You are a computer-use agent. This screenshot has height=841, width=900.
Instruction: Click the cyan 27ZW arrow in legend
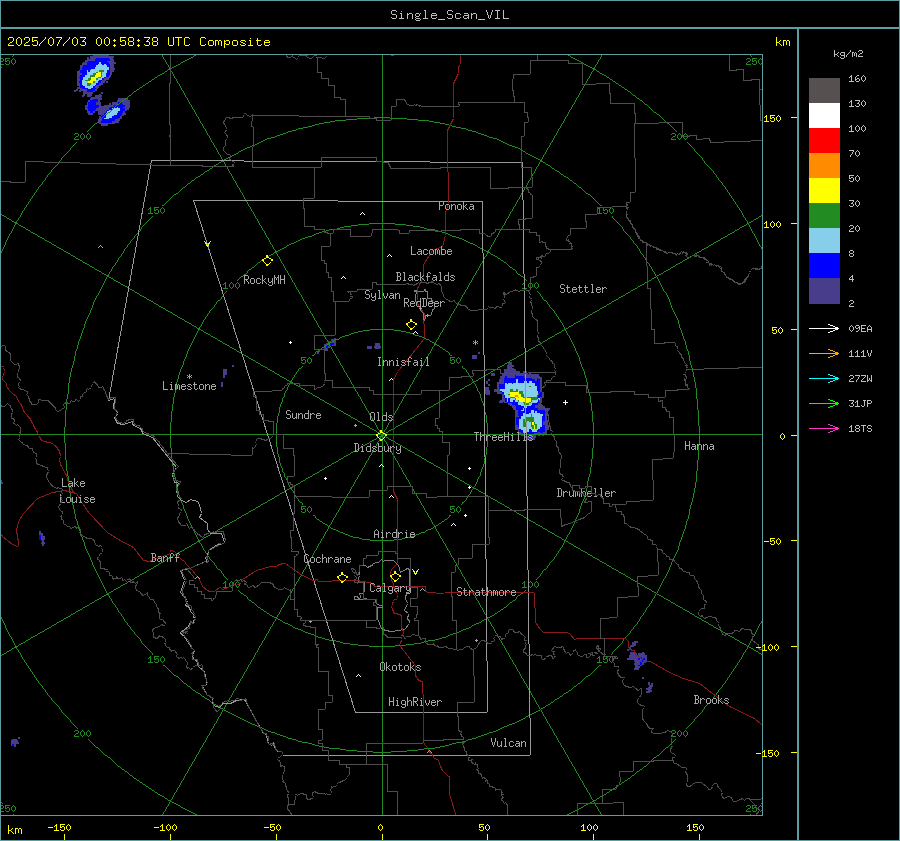(x=824, y=378)
